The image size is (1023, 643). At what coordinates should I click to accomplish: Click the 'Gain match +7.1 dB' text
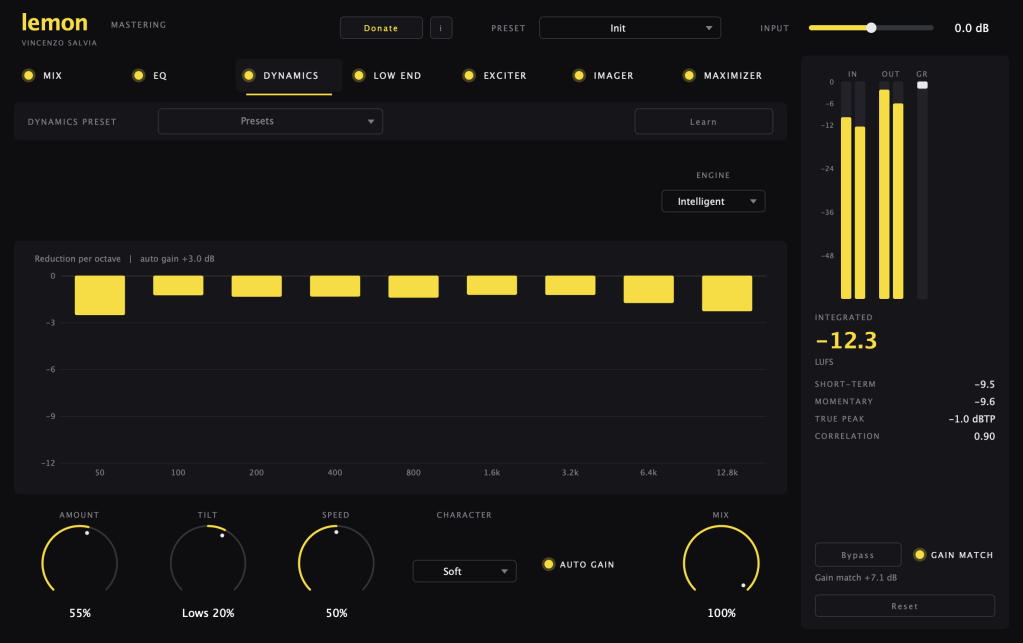(x=856, y=578)
